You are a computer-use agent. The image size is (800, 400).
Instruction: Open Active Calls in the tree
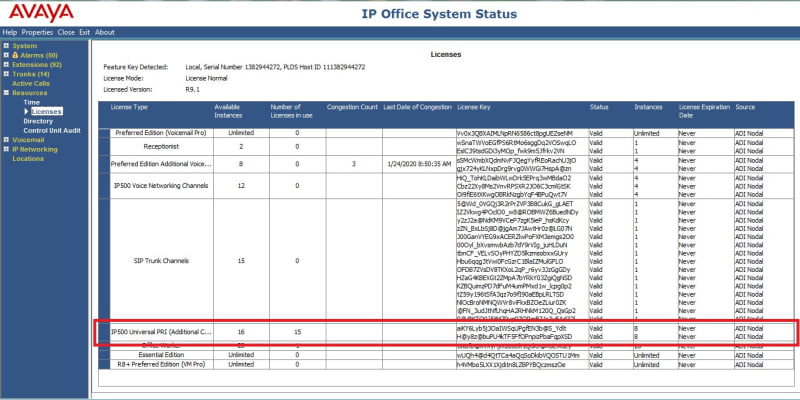pyautogui.click(x=31, y=84)
